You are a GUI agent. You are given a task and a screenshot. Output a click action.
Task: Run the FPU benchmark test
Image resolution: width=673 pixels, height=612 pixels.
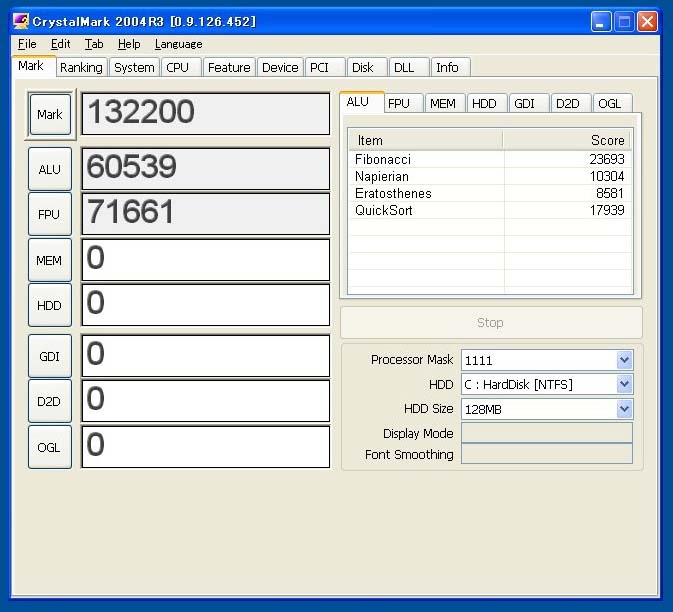coord(49,215)
